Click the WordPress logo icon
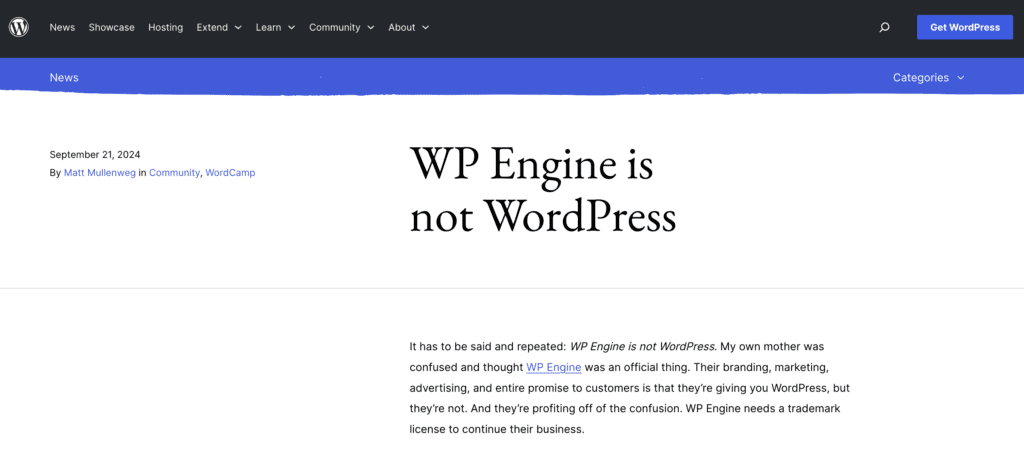The image size is (1024, 452). 18,27
